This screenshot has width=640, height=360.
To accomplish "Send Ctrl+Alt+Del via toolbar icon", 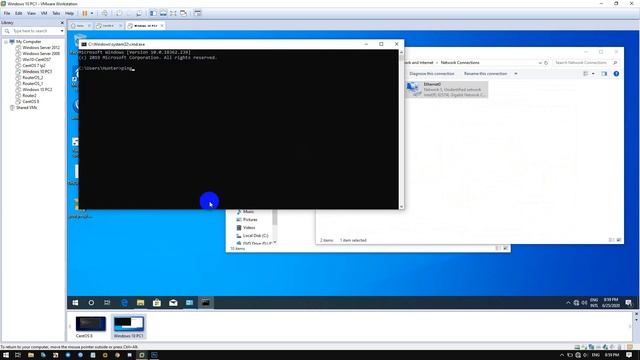I will [105, 13].
